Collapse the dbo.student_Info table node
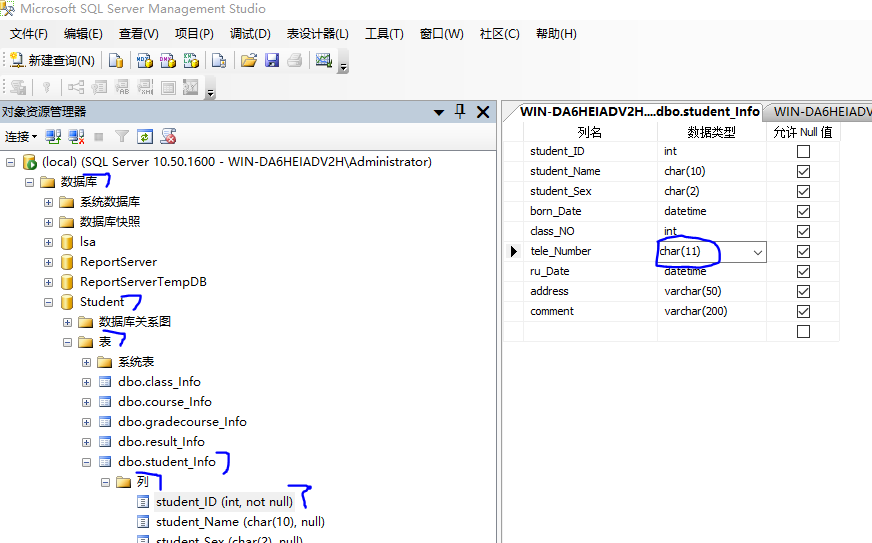Image resolution: width=872 pixels, height=543 pixels. pos(86,462)
